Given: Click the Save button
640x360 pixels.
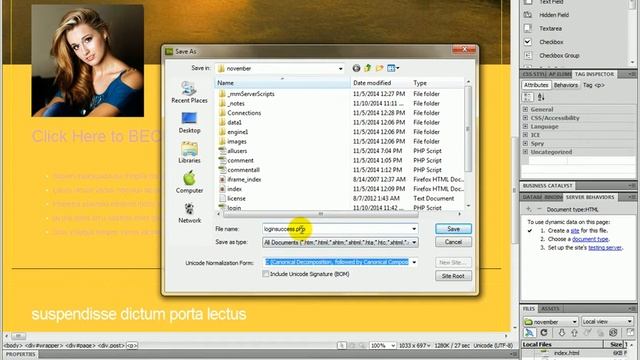Looking at the screenshot, I should [x=453, y=229].
